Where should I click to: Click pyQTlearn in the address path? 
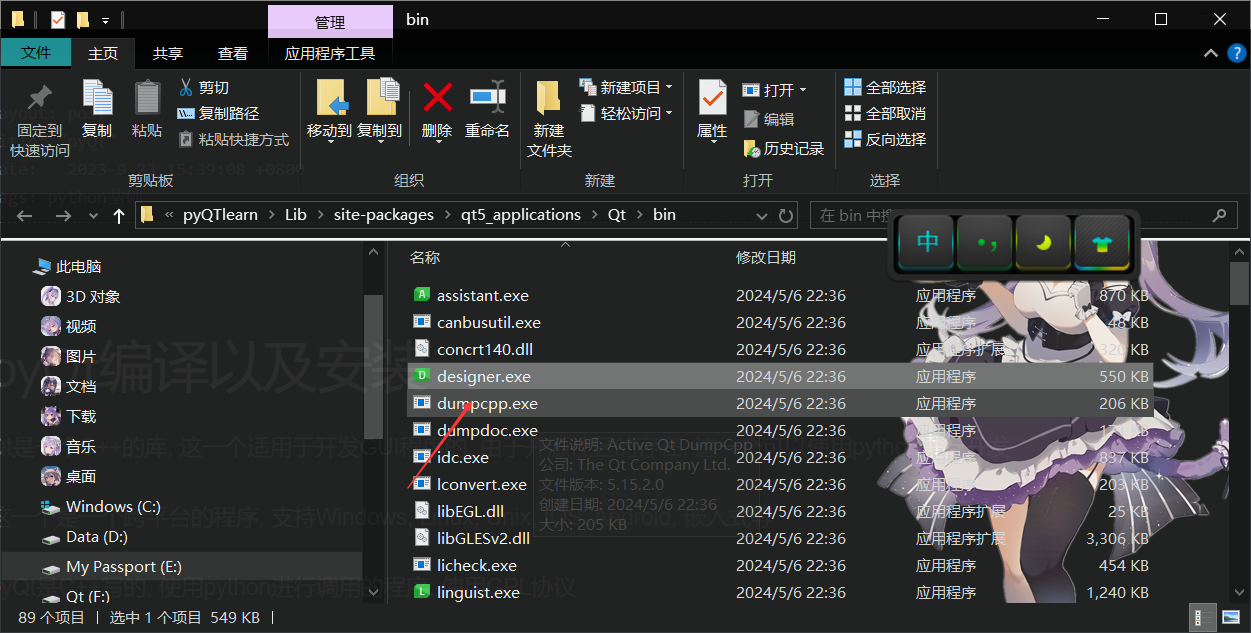tap(220, 214)
